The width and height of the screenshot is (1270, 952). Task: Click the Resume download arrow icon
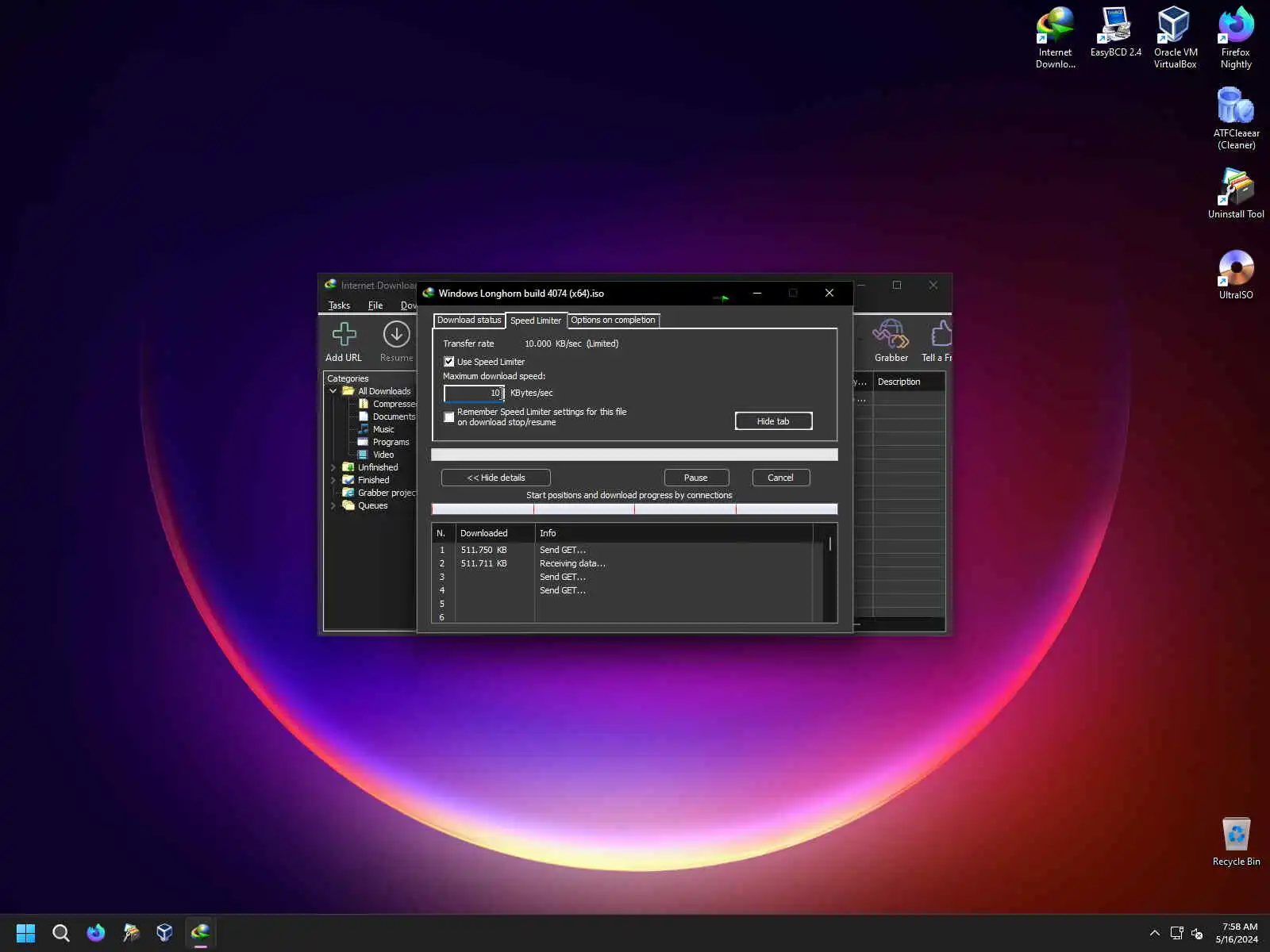[x=396, y=334]
